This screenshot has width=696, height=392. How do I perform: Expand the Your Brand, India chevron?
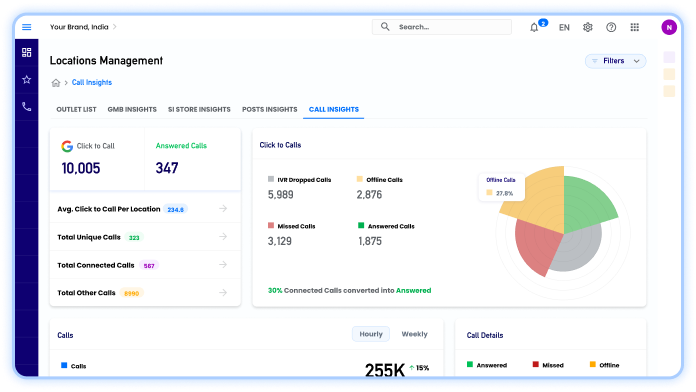[x=115, y=27]
